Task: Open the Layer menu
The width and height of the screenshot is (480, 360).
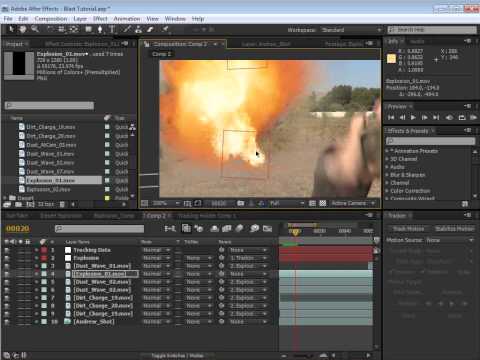Action: [80, 19]
